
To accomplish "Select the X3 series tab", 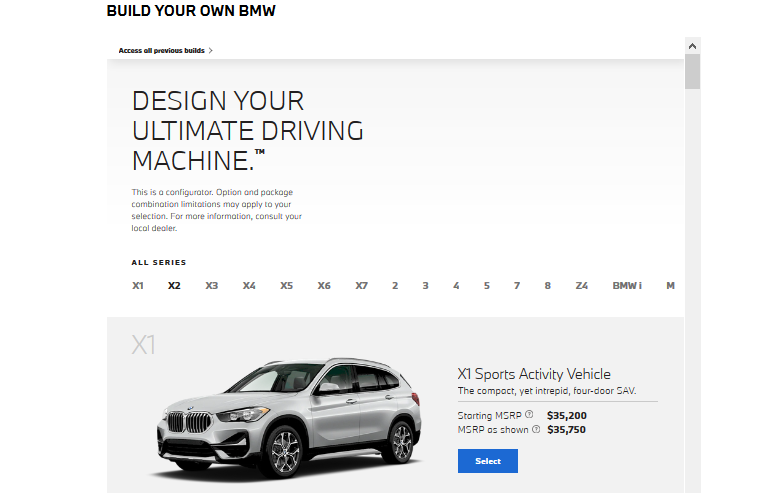I will pyautogui.click(x=211, y=286).
